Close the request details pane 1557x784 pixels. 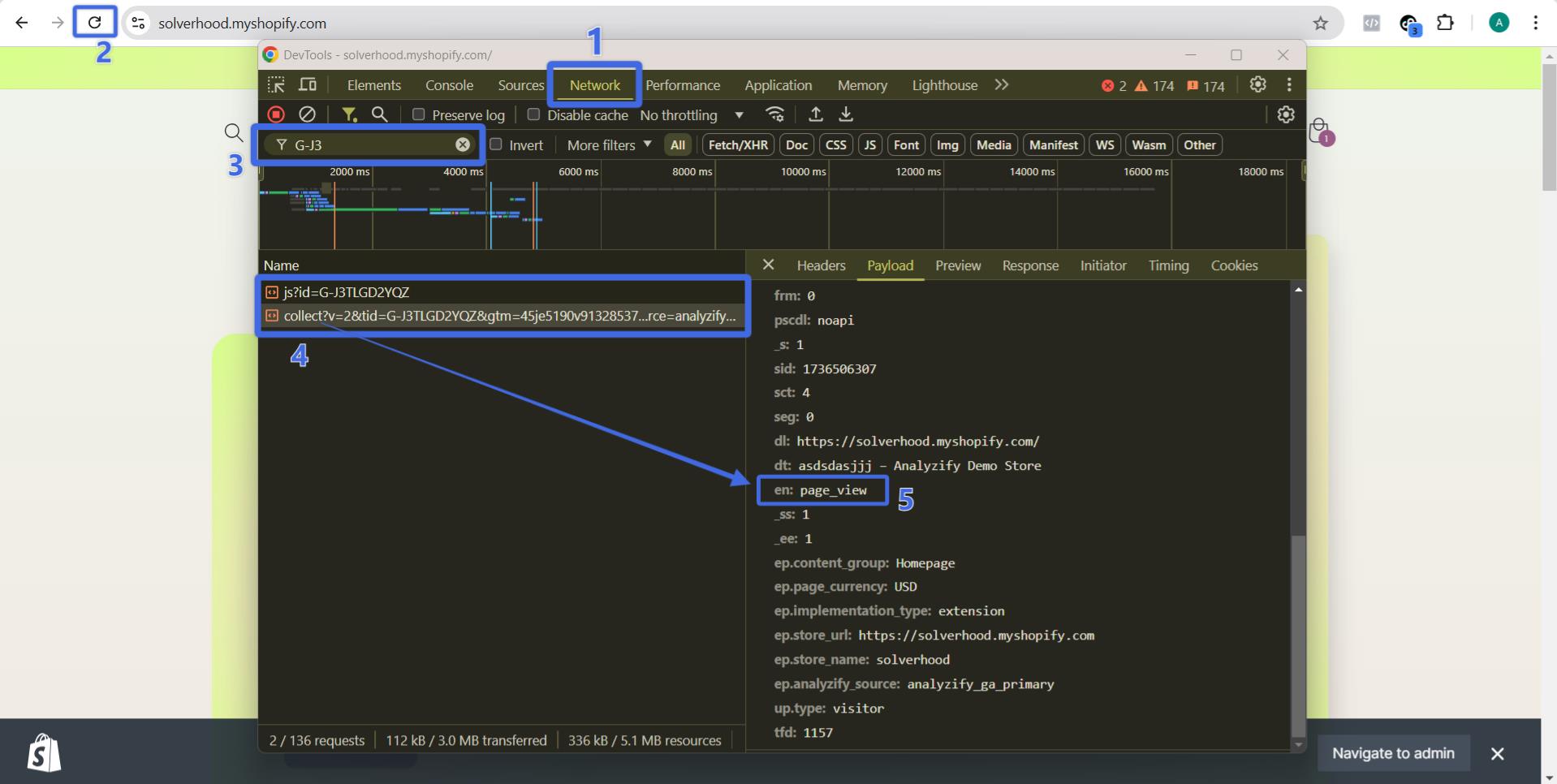768,265
